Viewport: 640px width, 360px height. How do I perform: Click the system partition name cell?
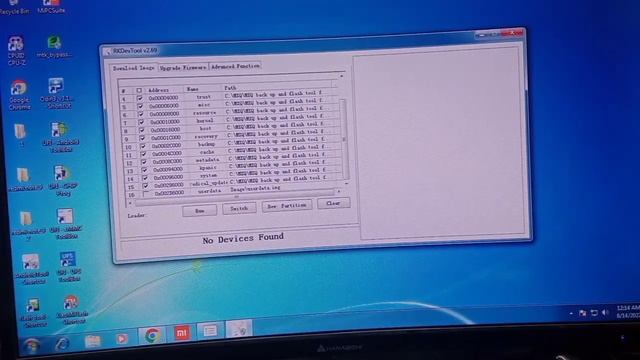pyautogui.click(x=208, y=175)
